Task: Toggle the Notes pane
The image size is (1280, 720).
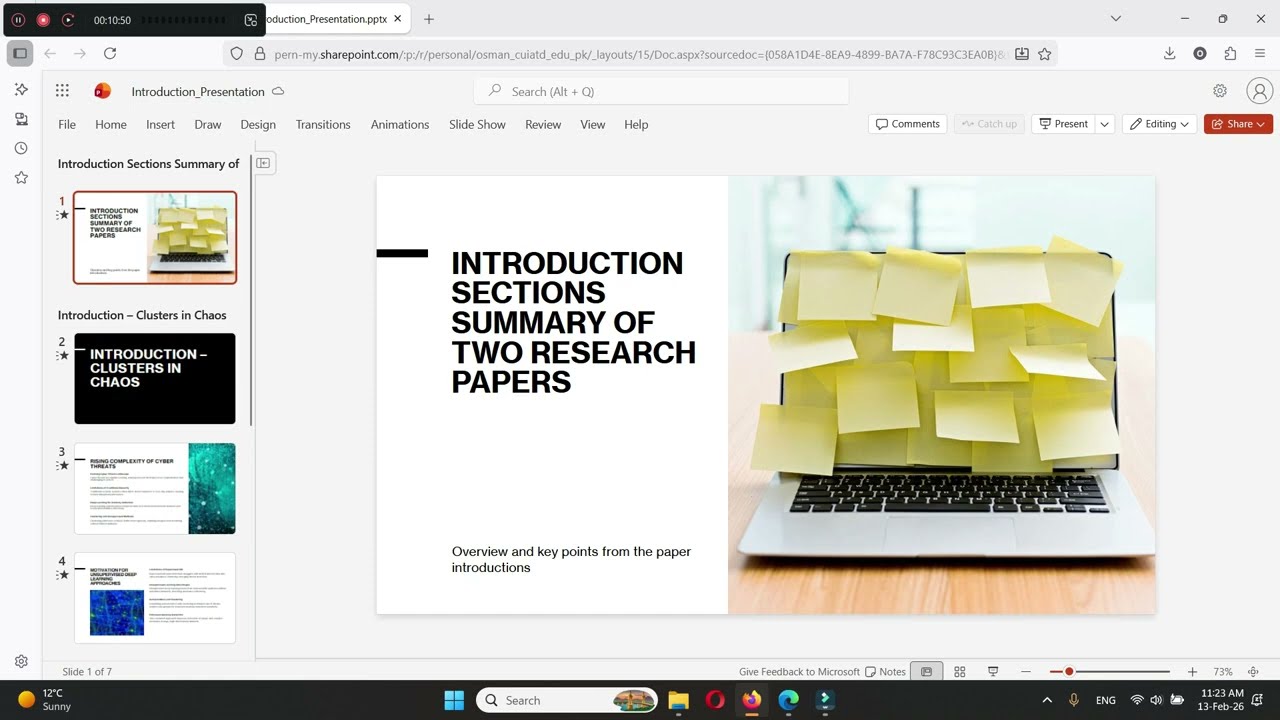Action: pos(885,672)
